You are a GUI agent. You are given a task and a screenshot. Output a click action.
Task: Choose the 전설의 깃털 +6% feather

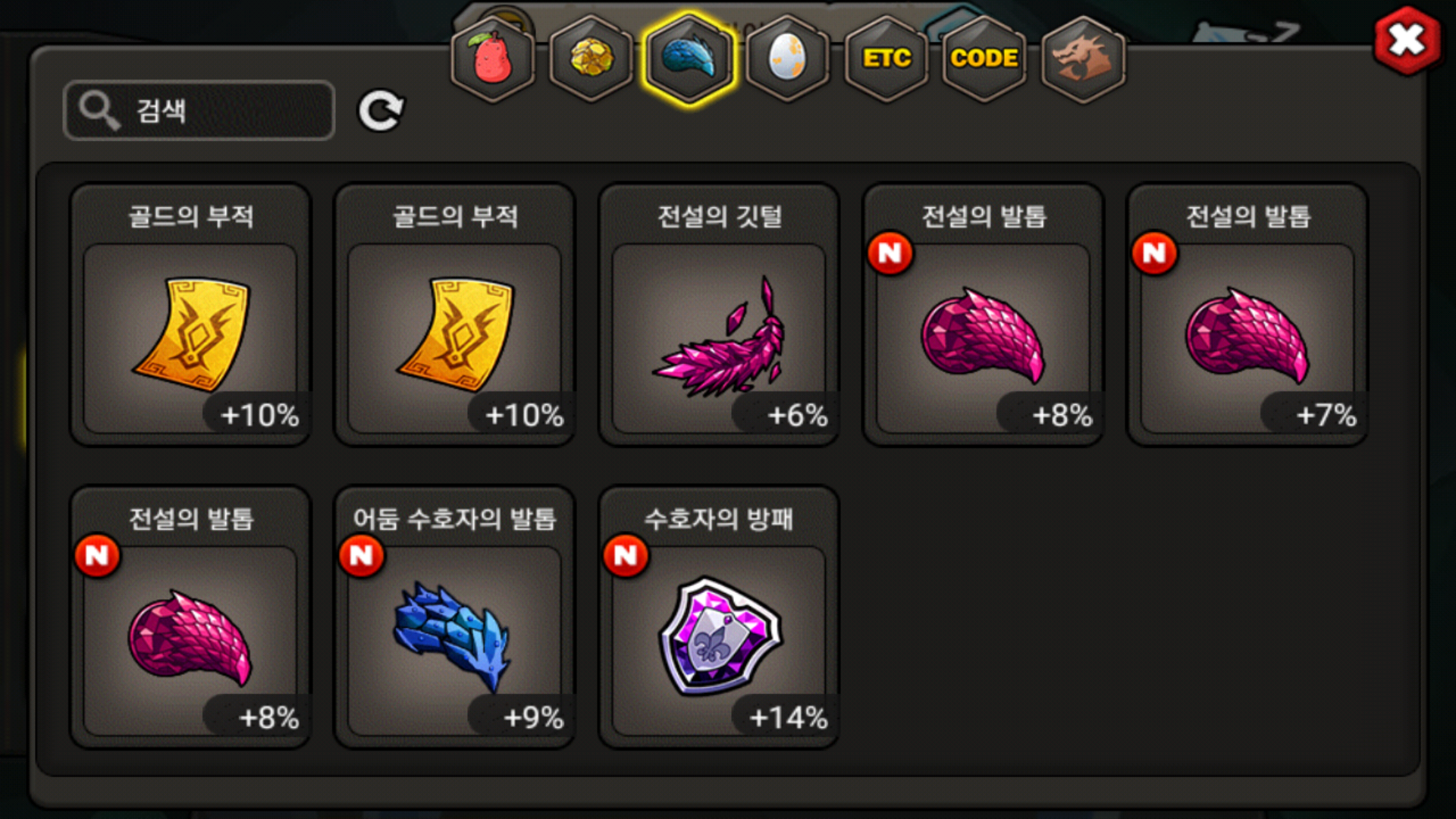(719, 315)
